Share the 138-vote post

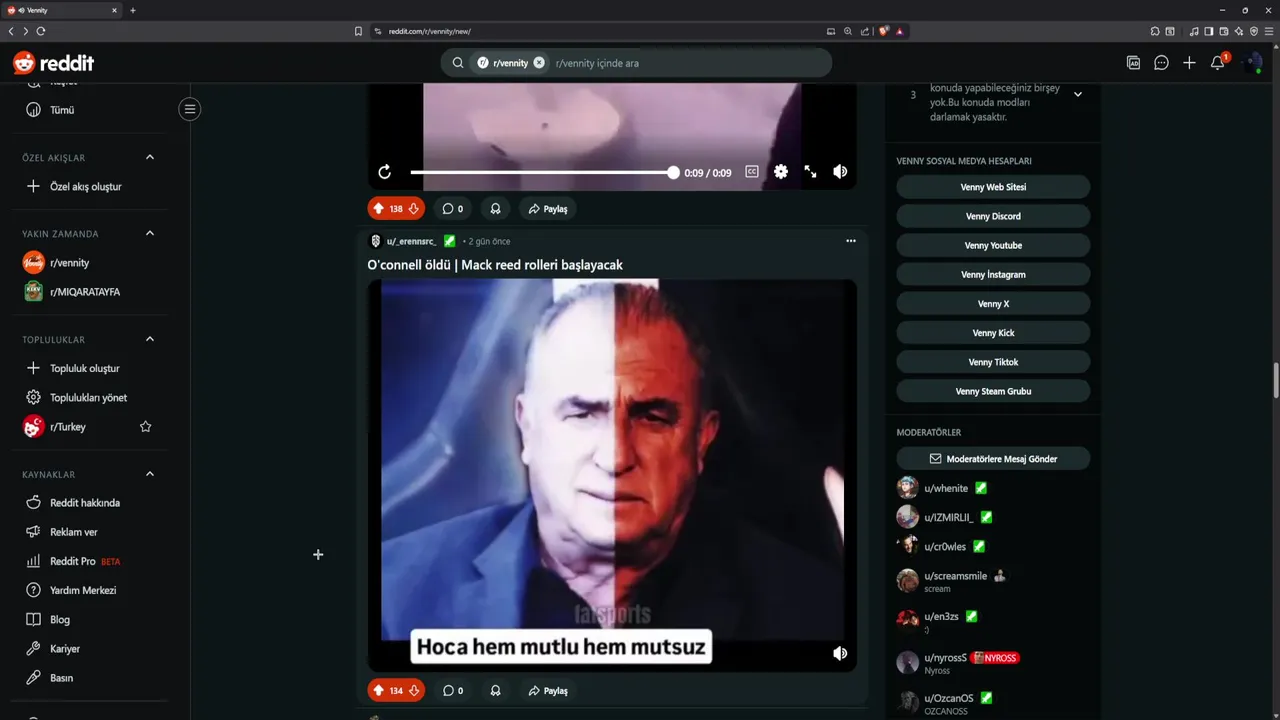pyautogui.click(x=548, y=209)
